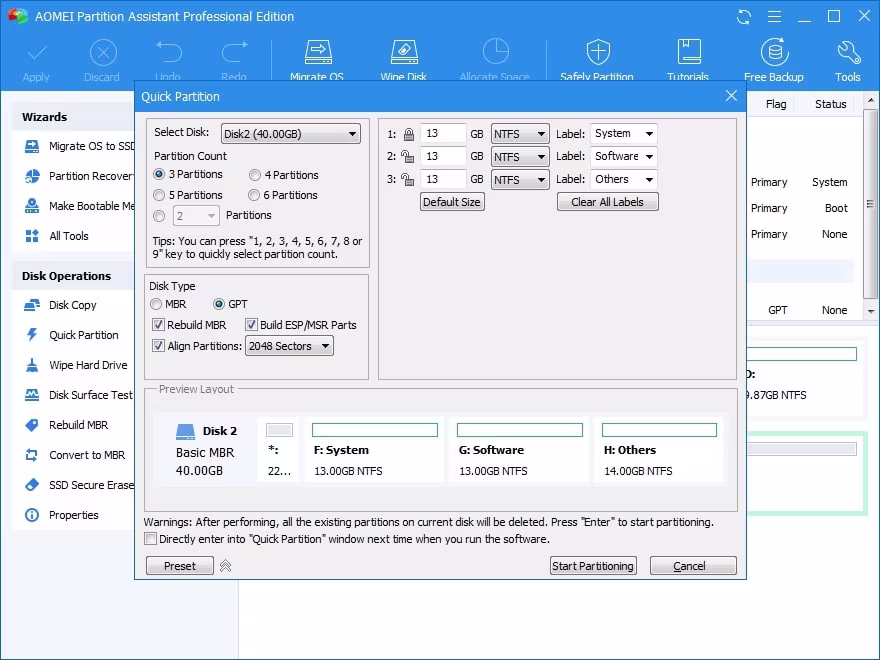Toggle the lock icon for partition 3
Screen dimensions: 880x660
click(408, 179)
